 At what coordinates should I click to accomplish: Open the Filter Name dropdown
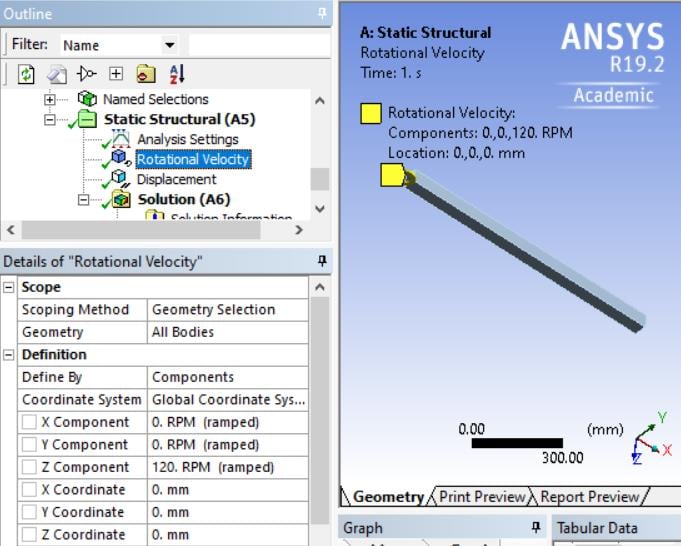[169, 45]
